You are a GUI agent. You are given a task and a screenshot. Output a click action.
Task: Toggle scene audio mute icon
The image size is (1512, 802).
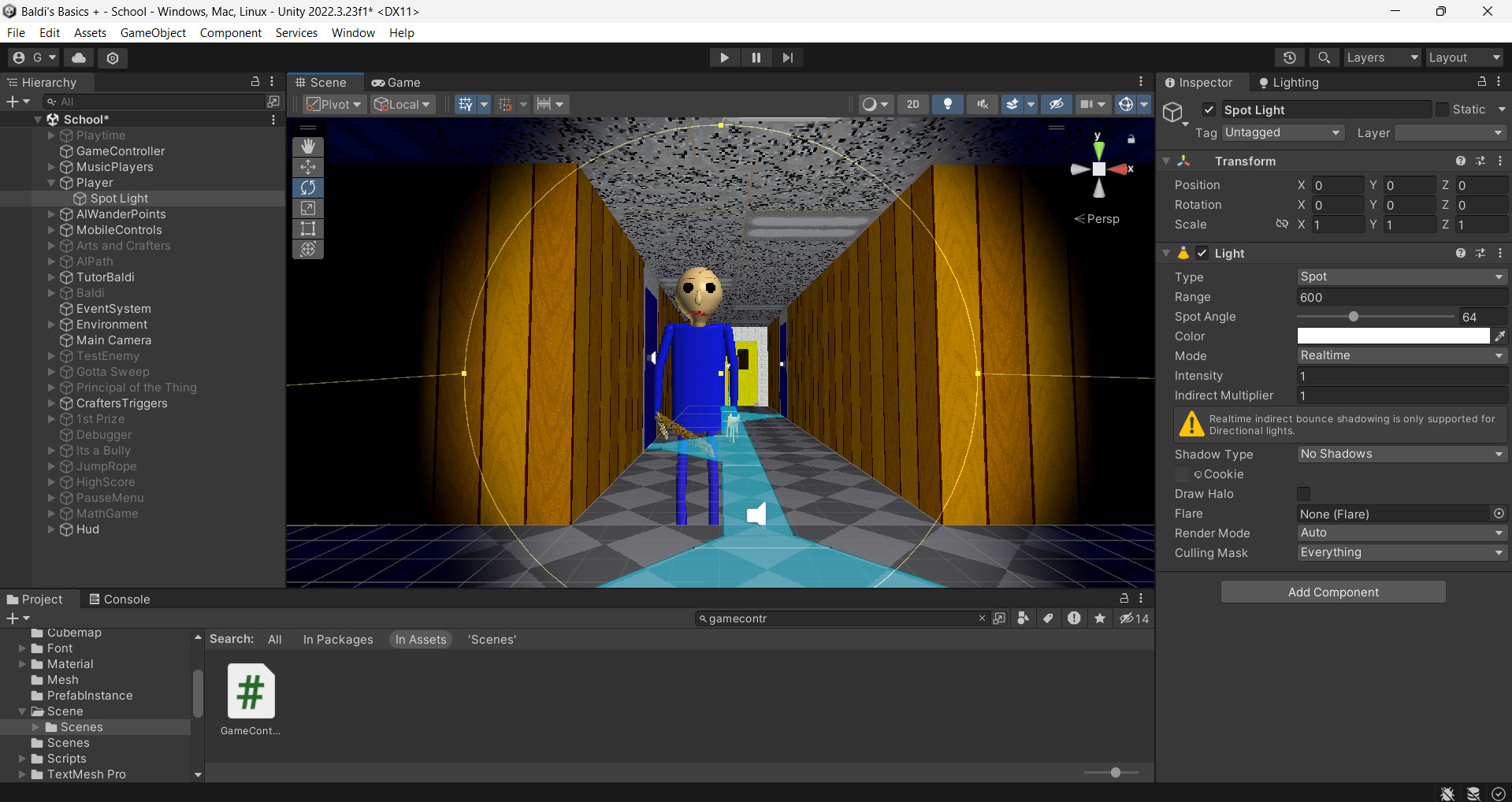(x=982, y=104)
